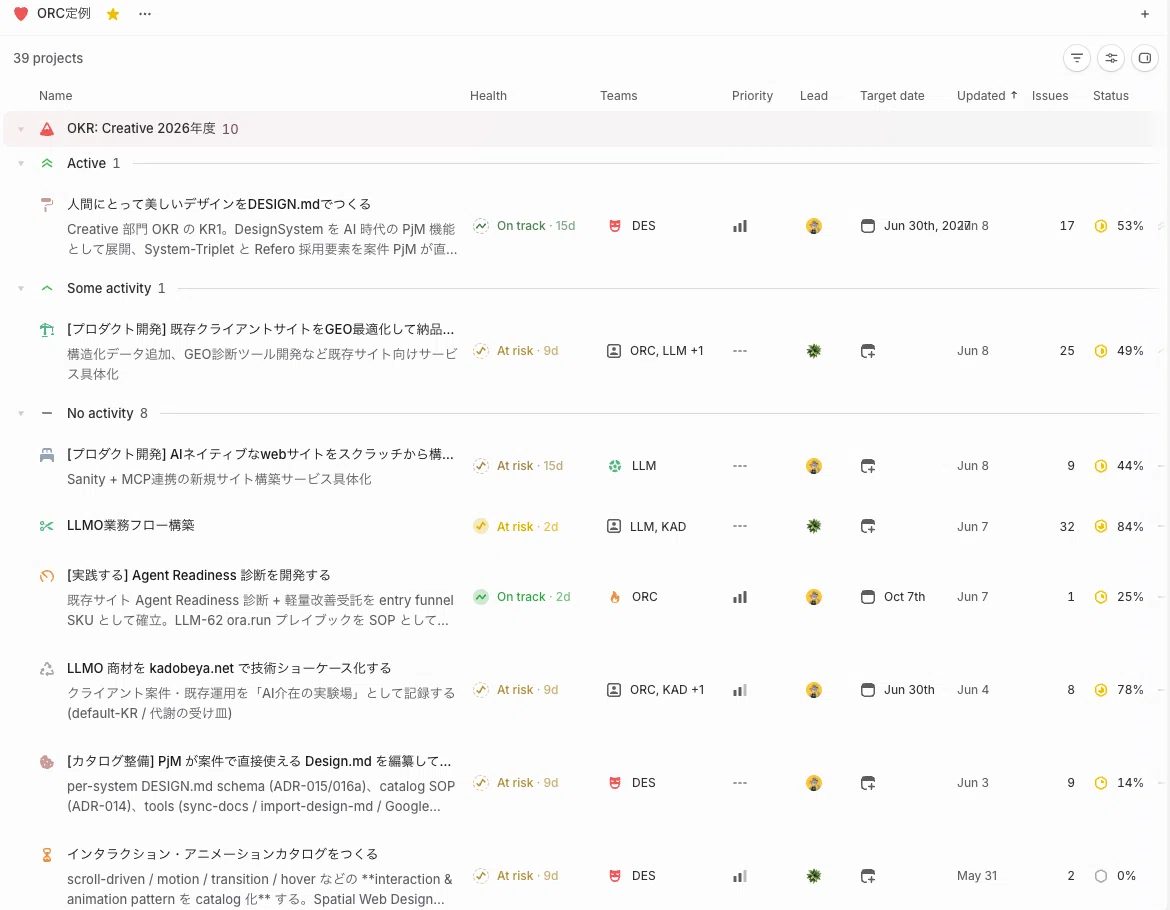The width and height of the screenshot is (1170, 910).
Task: Click the scissors icon of LLMO業務フロー構築
Action: pos(46,526)
